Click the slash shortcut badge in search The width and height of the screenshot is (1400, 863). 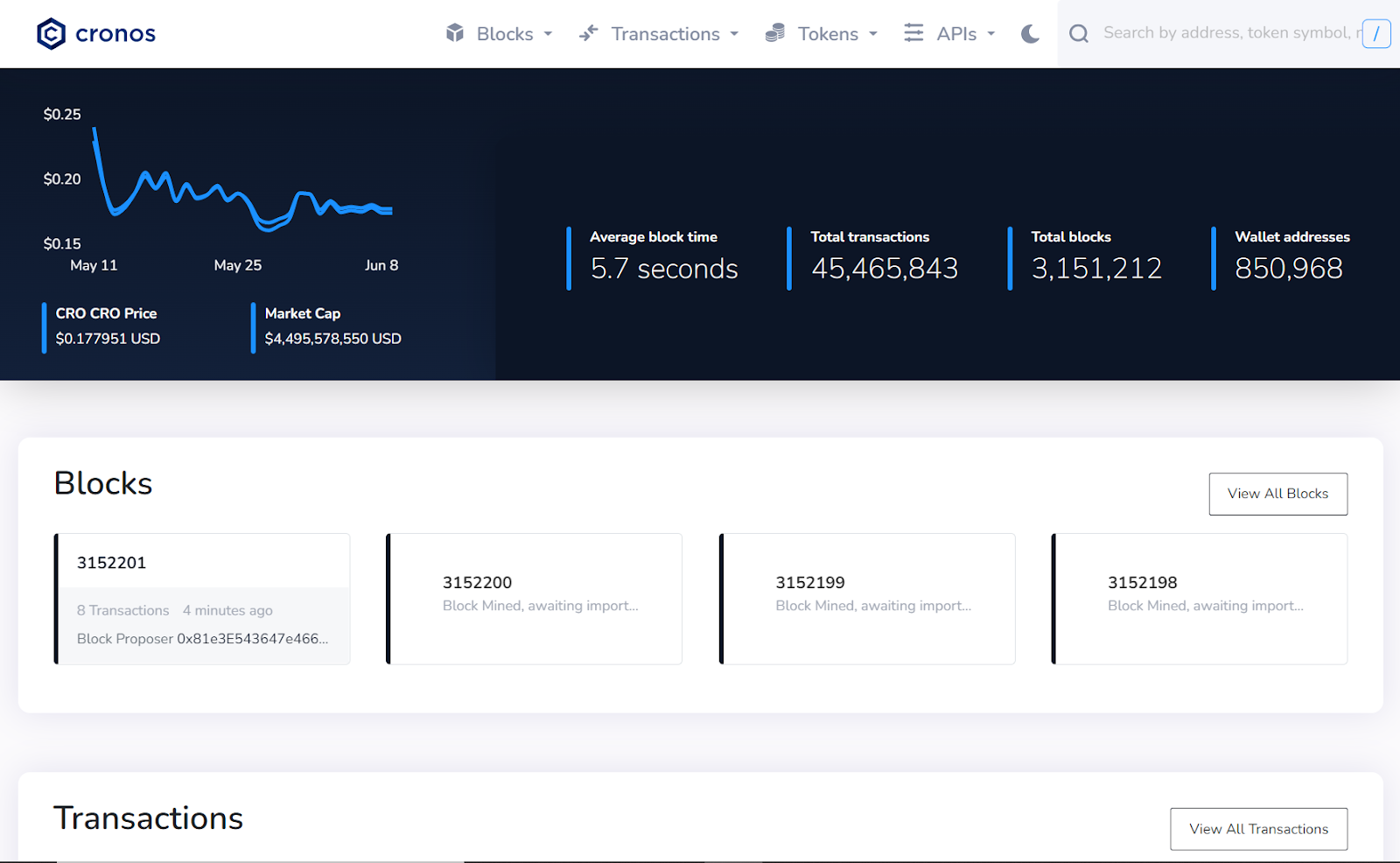click(1376, 33)
